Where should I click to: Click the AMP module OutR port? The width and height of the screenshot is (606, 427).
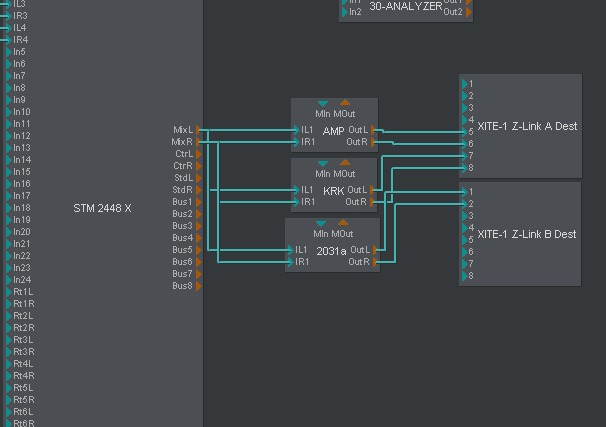pos(373,142)
